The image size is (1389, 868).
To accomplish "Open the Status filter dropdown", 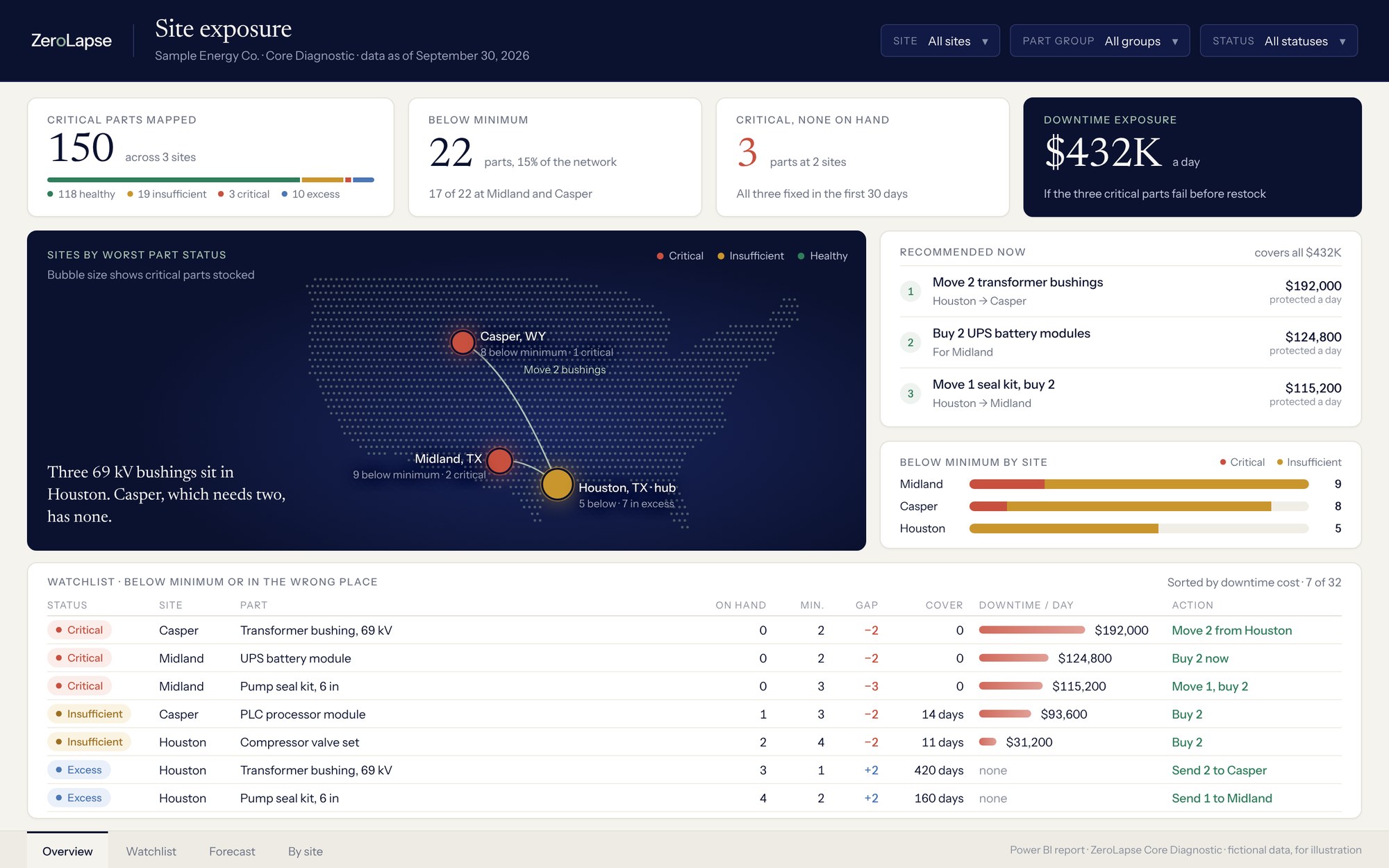I will pyautogui.click(x=1279, y=41).
